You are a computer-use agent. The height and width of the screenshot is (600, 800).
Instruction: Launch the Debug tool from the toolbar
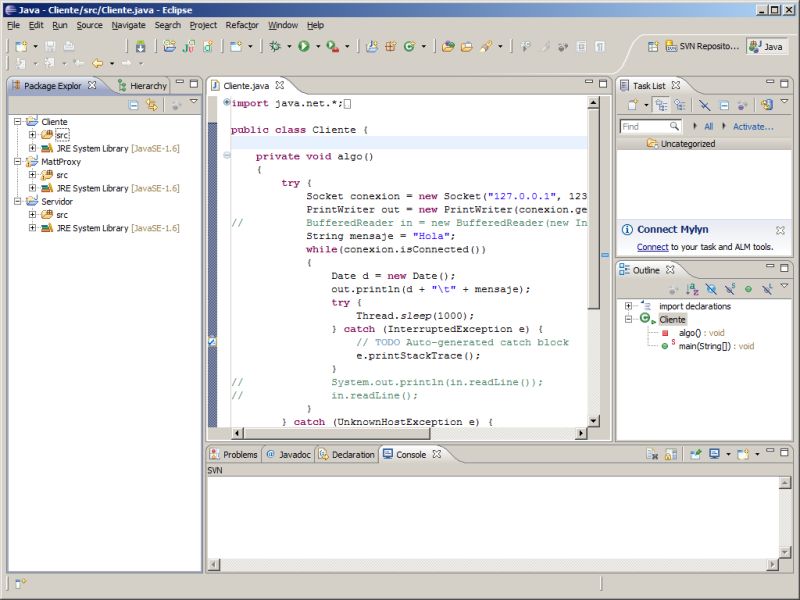click(273, 44)
